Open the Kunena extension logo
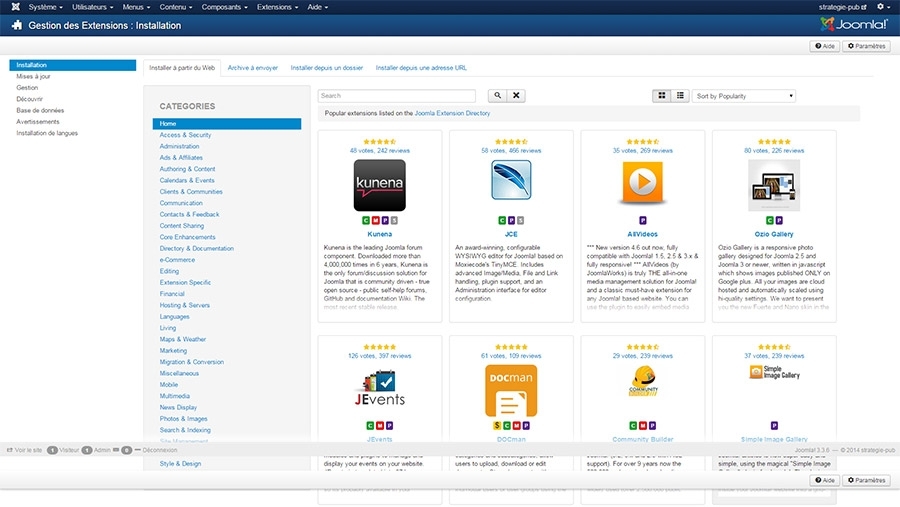900x507 pixels. pos(379,185)
